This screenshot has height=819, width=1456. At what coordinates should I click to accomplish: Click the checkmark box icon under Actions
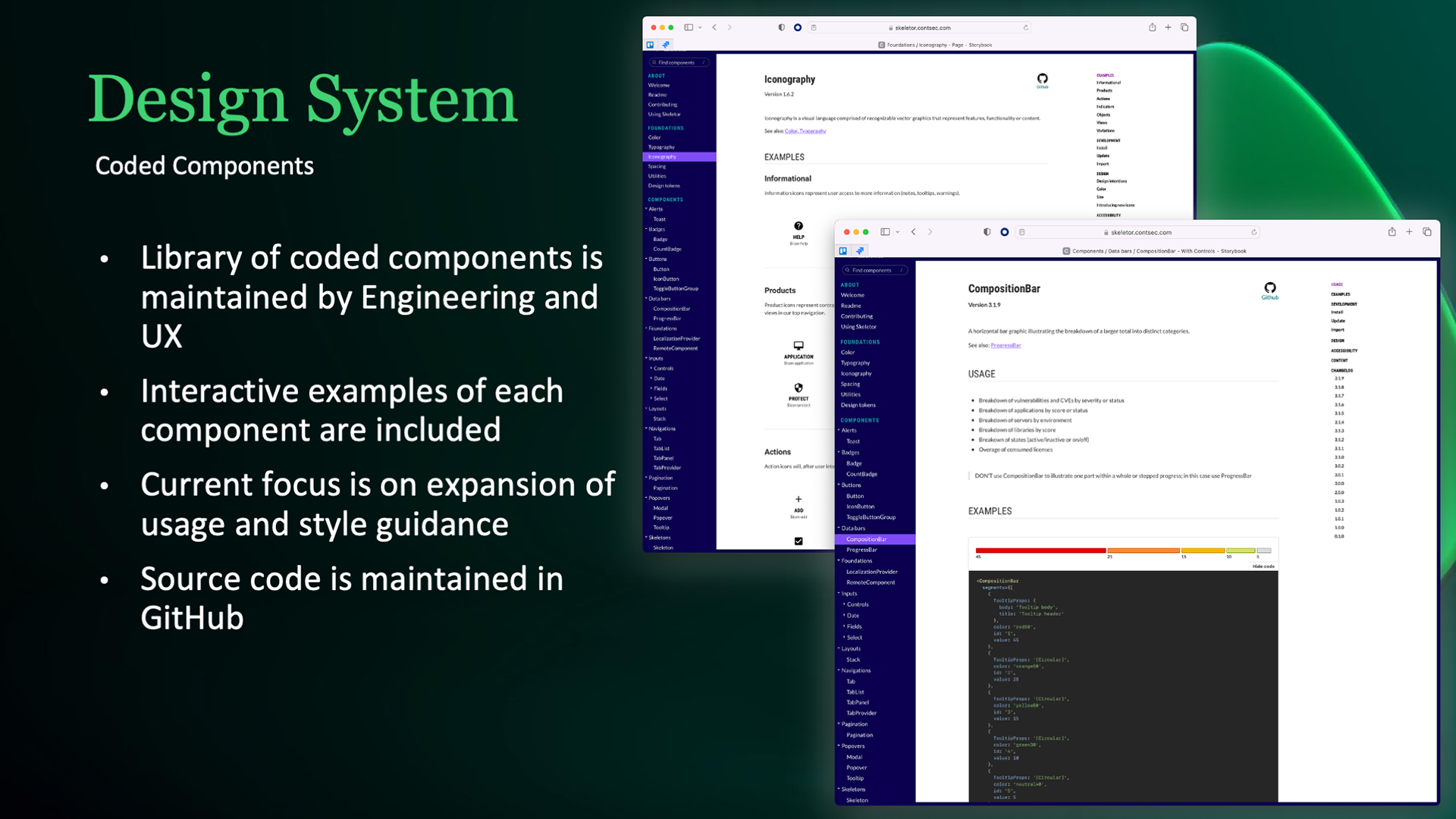tap(798, 541)
